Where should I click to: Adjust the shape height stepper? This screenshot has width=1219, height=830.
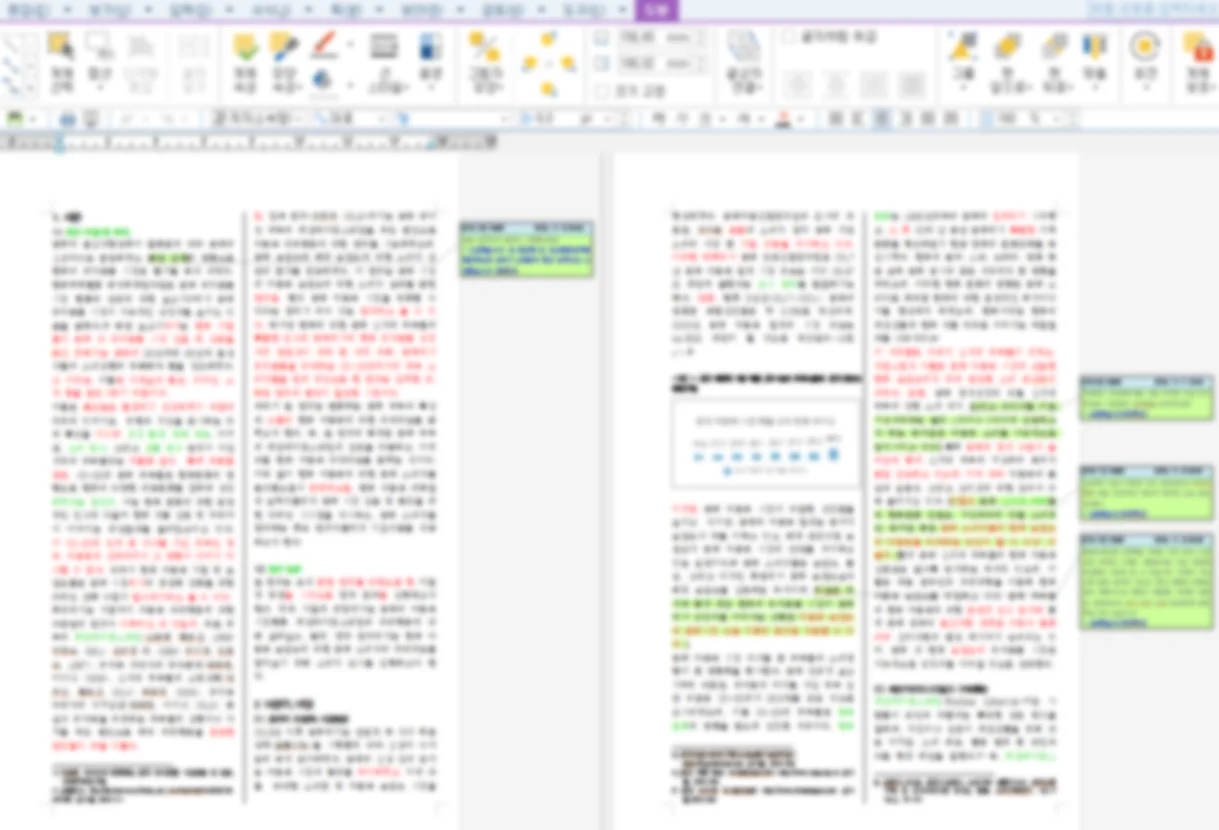pos(700,63)
